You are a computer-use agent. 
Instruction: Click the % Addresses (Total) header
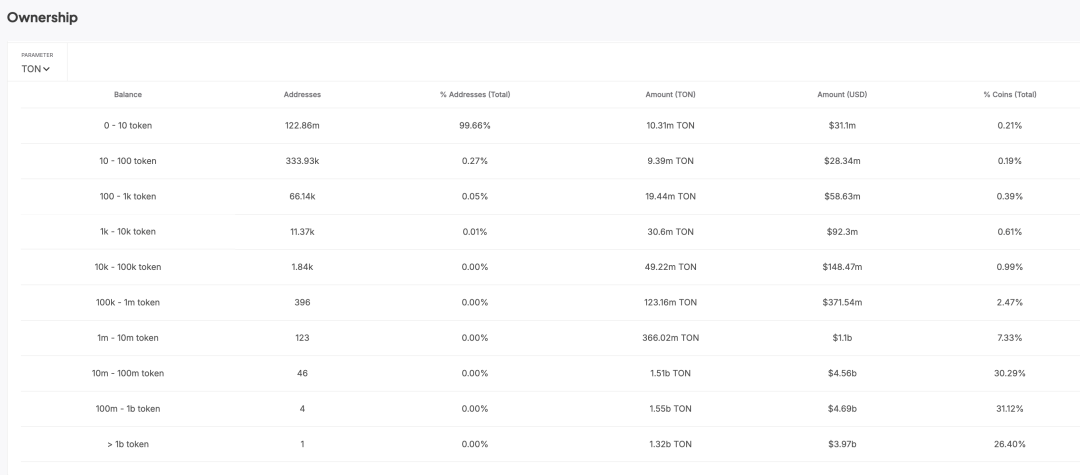coord(475,95)
